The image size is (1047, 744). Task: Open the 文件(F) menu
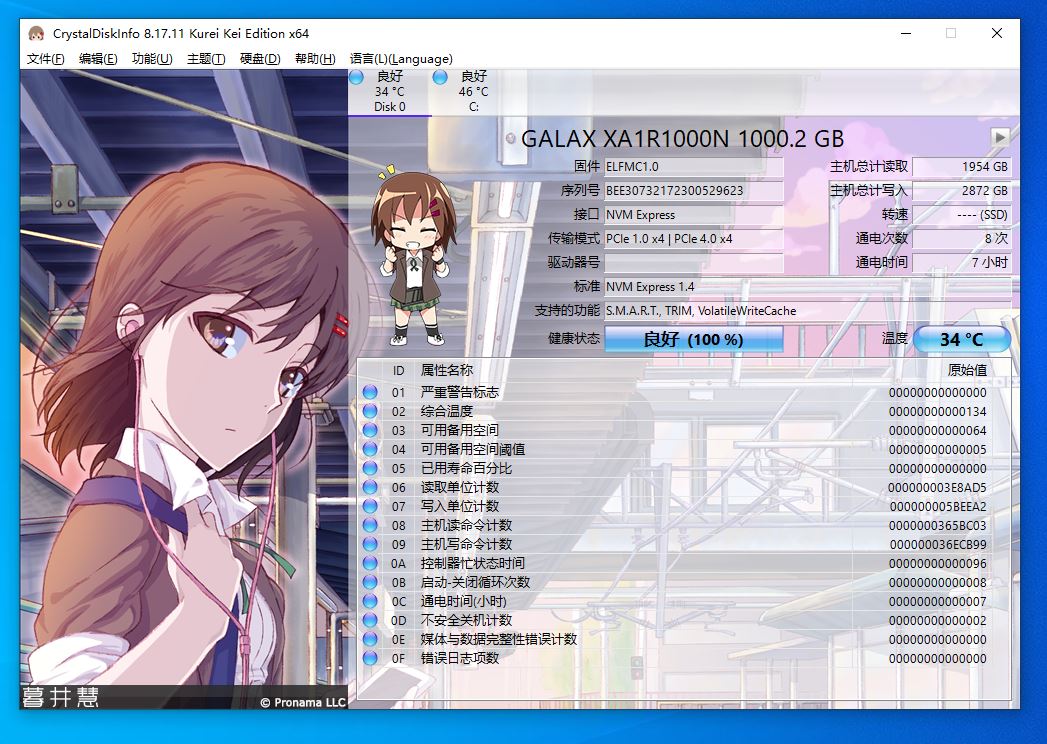coord(45,59)
